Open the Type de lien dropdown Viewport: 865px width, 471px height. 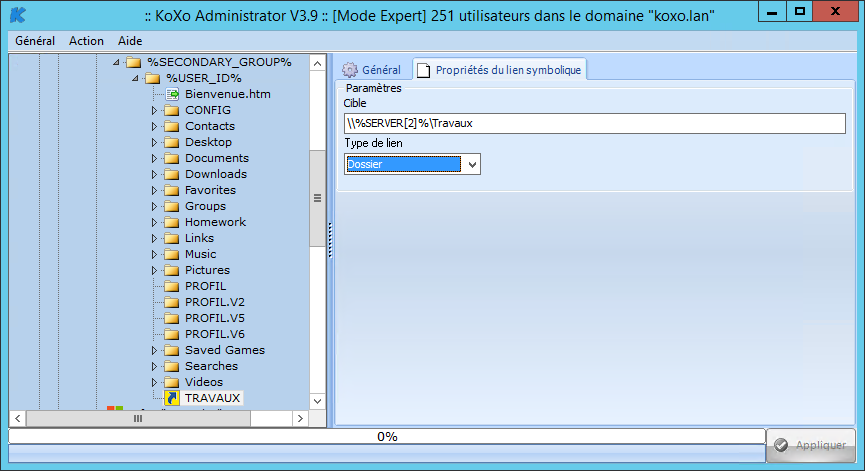(x=472, y=164)
